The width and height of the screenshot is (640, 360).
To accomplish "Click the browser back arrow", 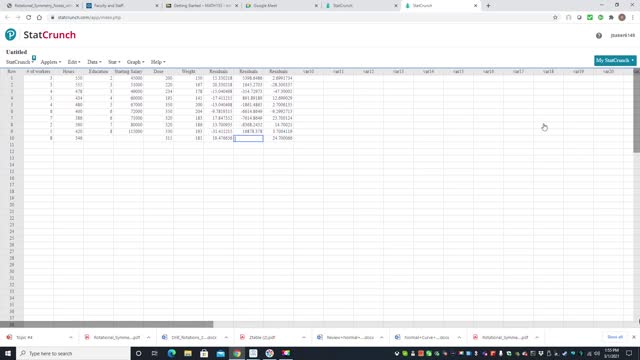I will click(x=7, y=18).
